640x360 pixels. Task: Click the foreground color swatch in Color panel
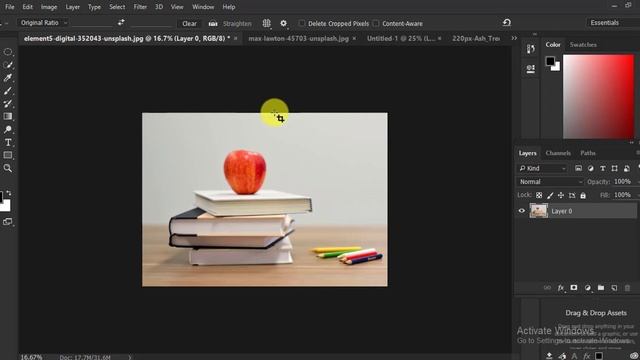(550, 61)
